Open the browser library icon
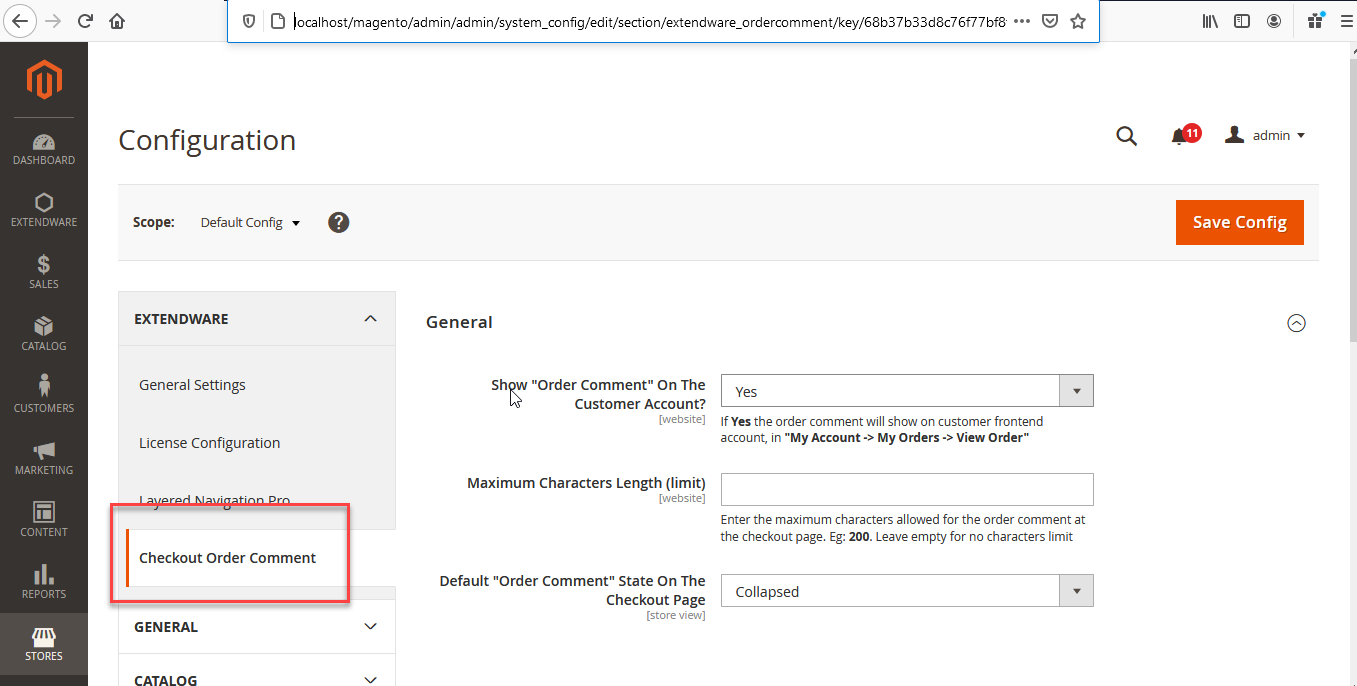 tap(1210, 21)
